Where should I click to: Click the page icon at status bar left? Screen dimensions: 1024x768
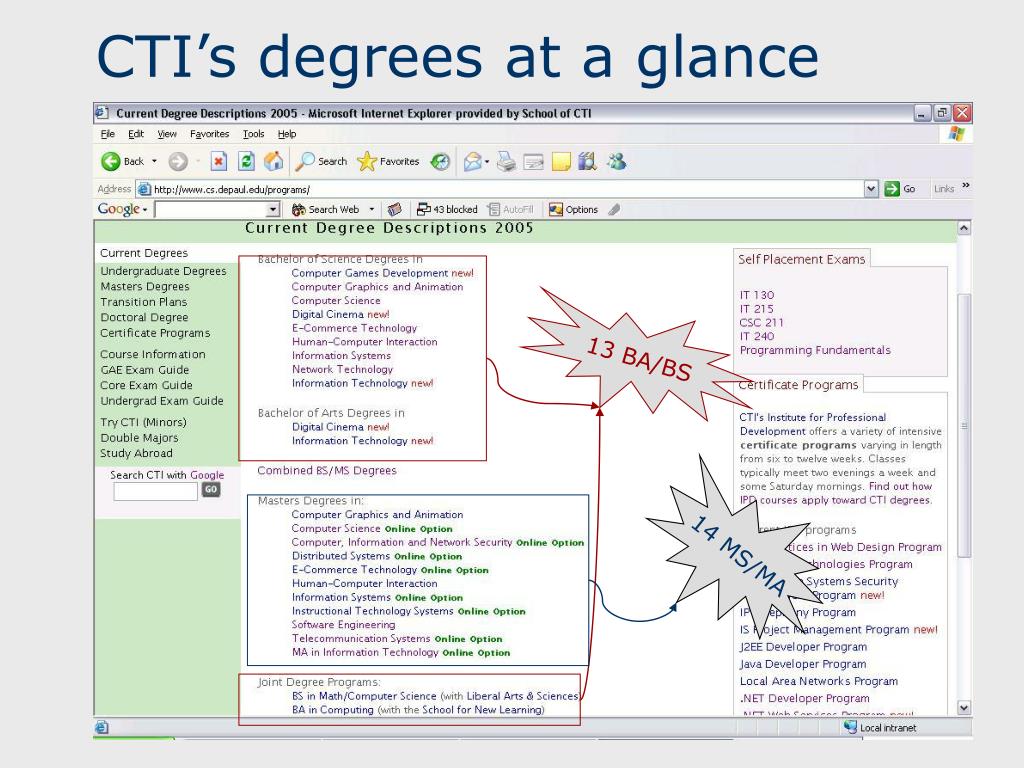coord(102,728)
